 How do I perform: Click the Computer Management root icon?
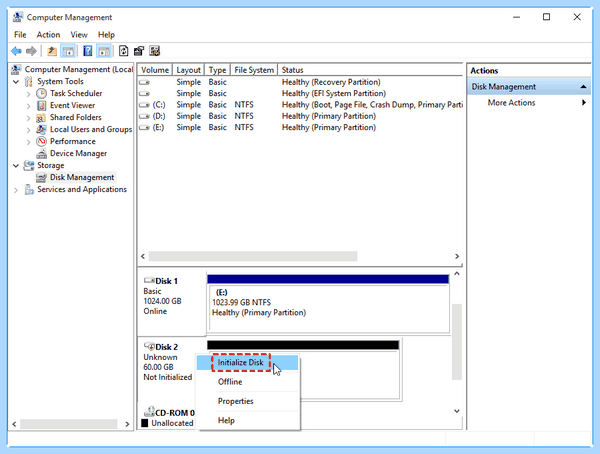pos(16,69)
